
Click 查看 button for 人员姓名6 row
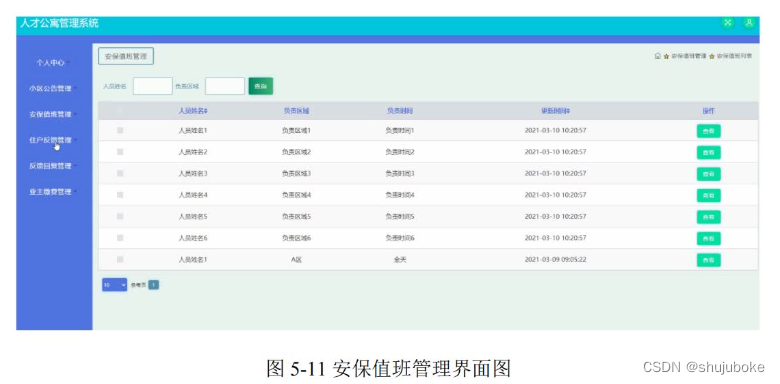point(708,238)
